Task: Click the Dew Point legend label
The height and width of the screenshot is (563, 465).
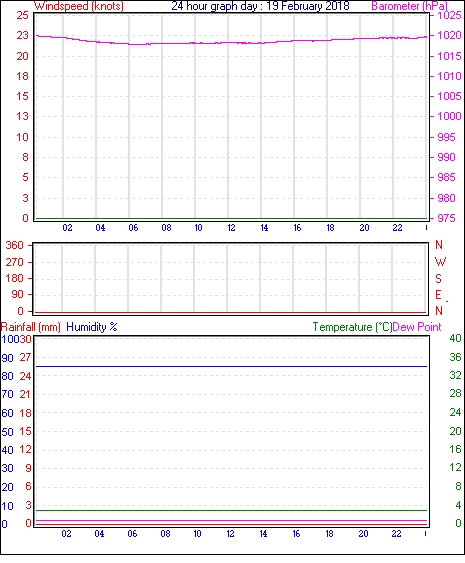Action: pos(417,327)
